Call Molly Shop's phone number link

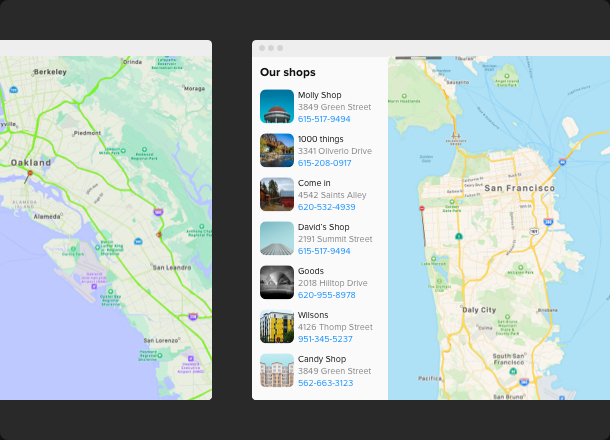pos(324,119)
